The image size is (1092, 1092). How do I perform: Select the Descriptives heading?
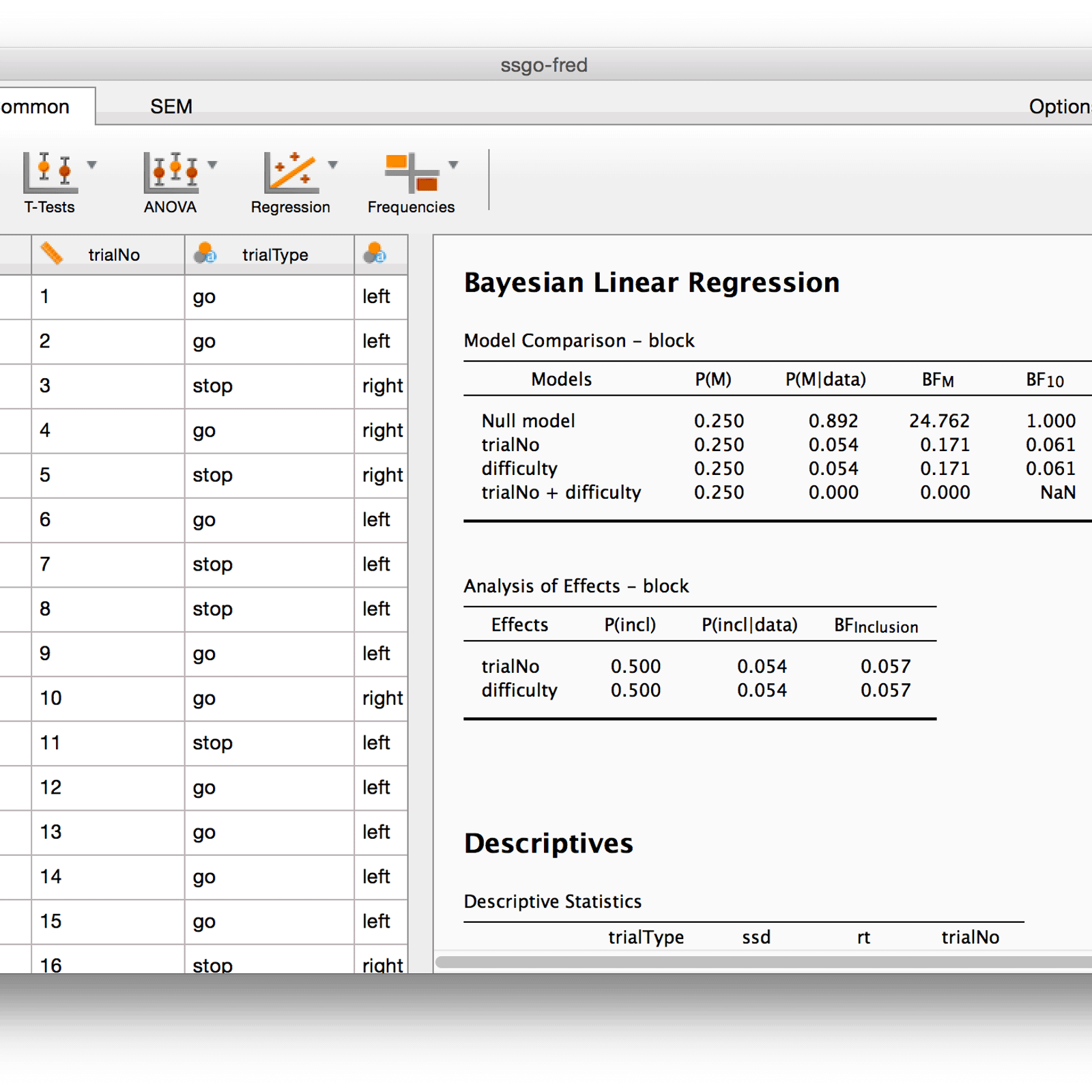pos(549,844)
